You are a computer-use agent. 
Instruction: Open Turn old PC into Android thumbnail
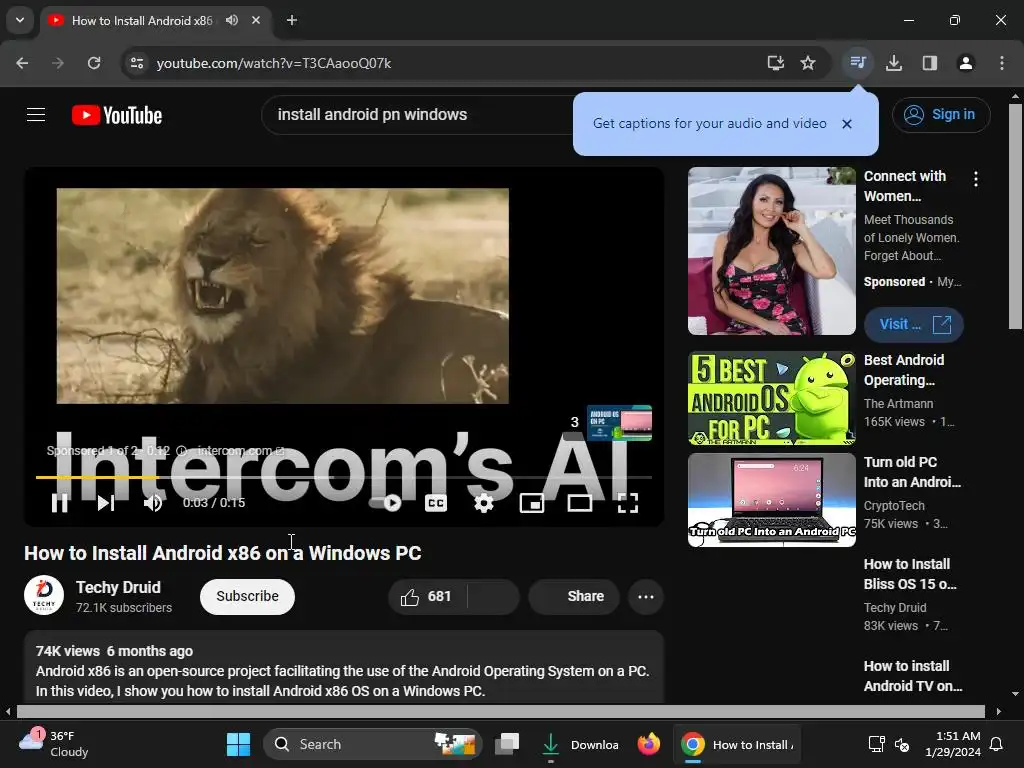[771, 500]
